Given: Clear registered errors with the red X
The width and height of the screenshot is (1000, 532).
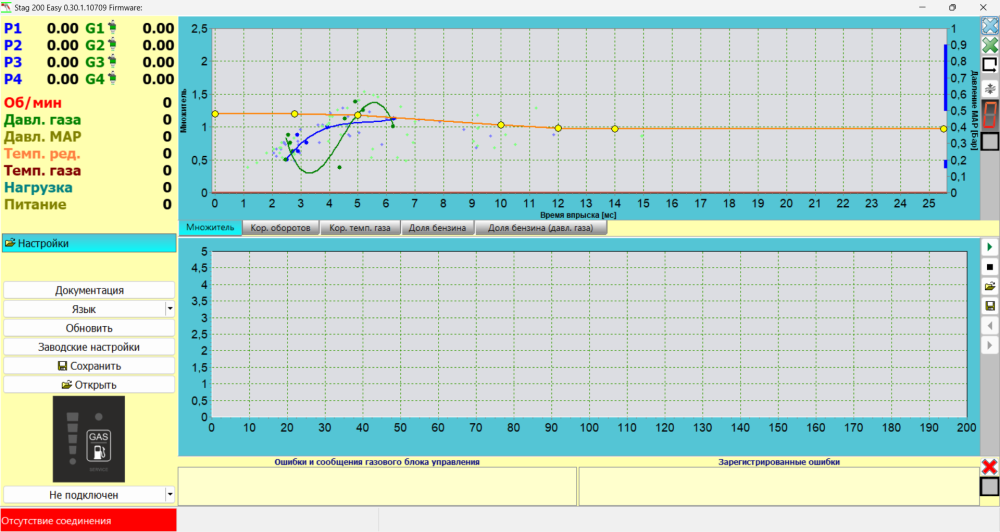Looking at the screenshot, I should 990,466.
